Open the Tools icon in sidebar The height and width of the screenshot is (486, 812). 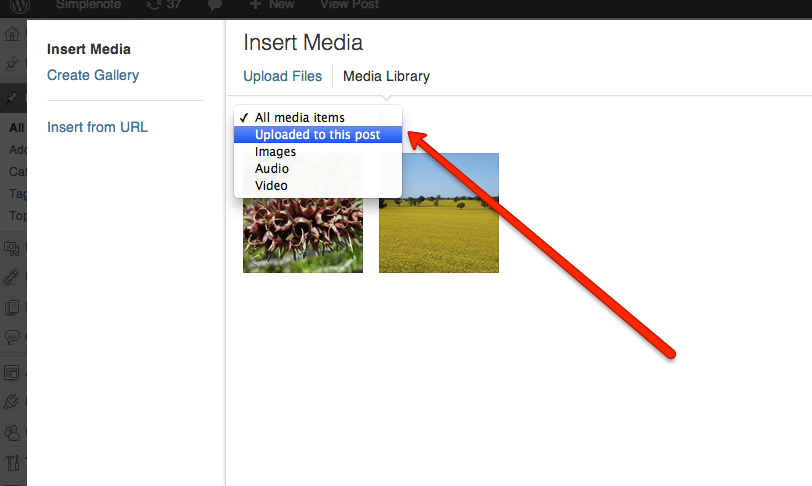point(12,462)
